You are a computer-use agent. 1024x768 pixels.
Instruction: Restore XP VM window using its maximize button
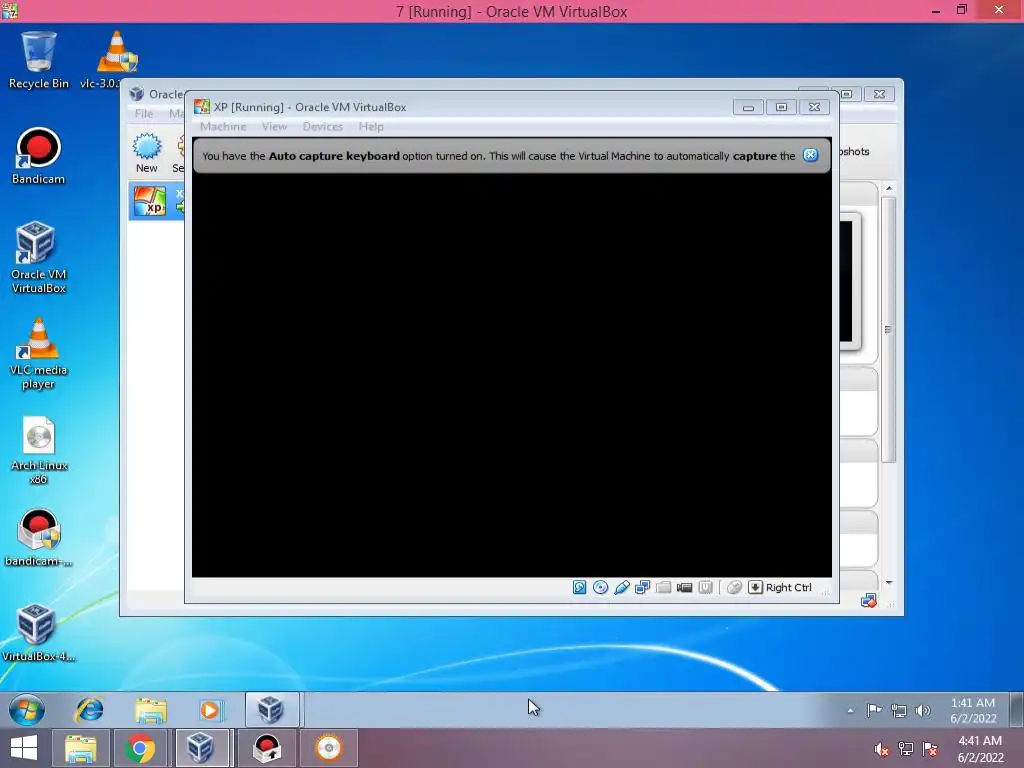(781, 107)
